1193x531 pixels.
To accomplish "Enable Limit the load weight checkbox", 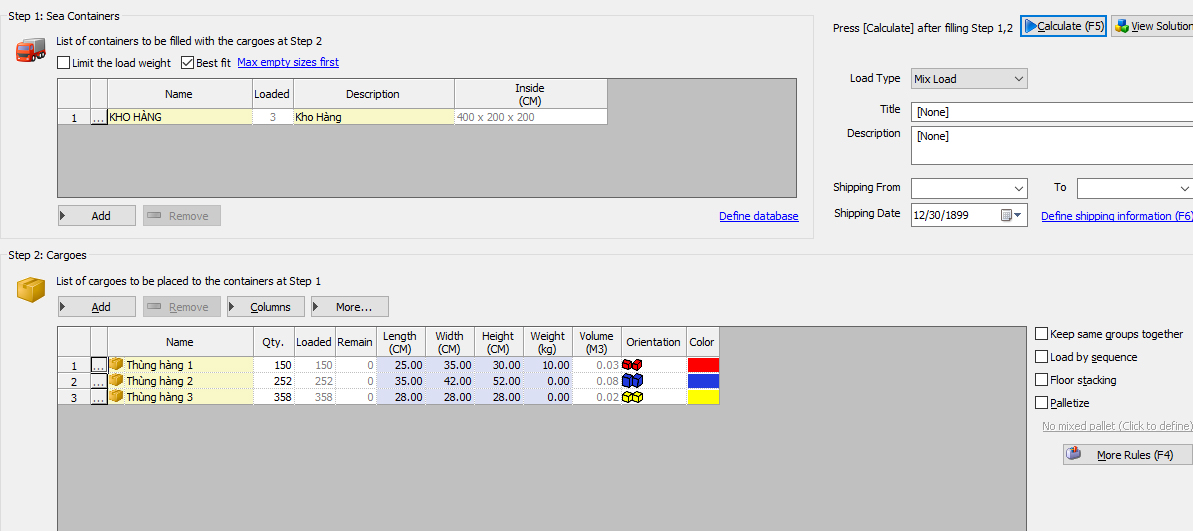I will 65,63.
